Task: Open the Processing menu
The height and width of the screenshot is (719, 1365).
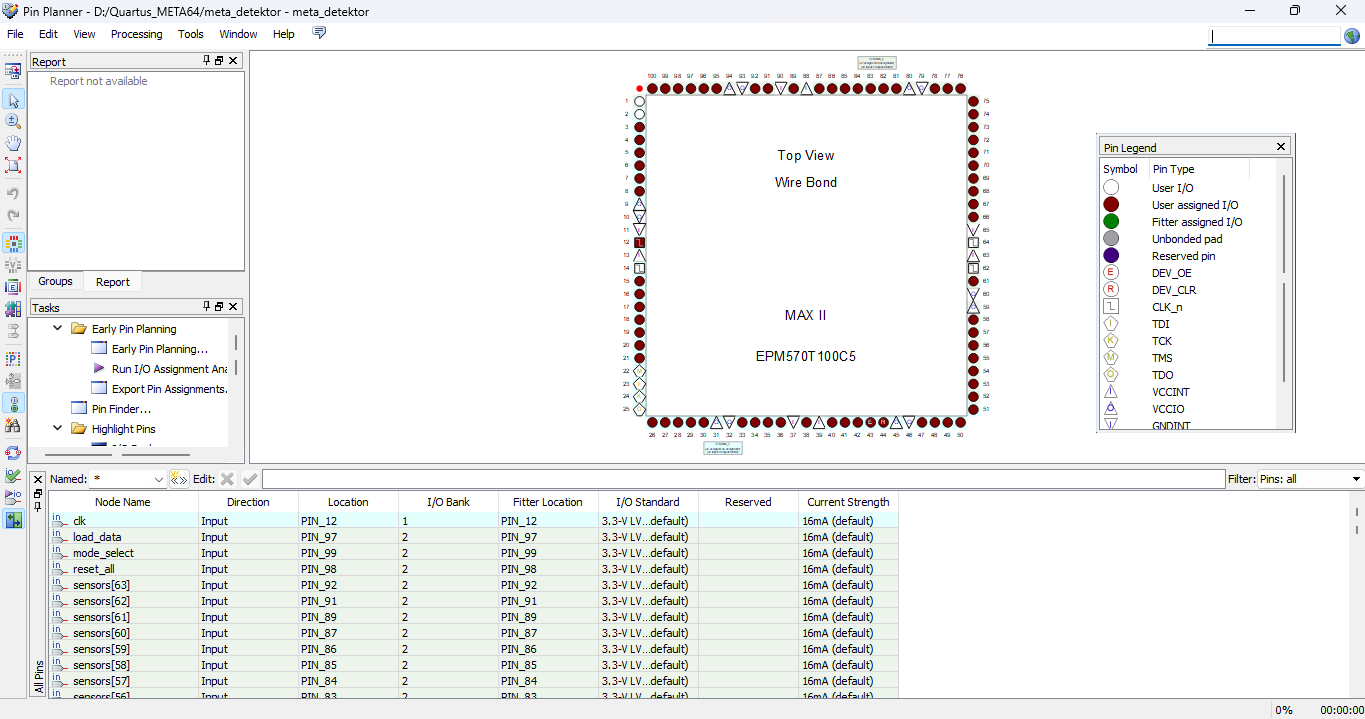Action: click(x=136, y=34)
